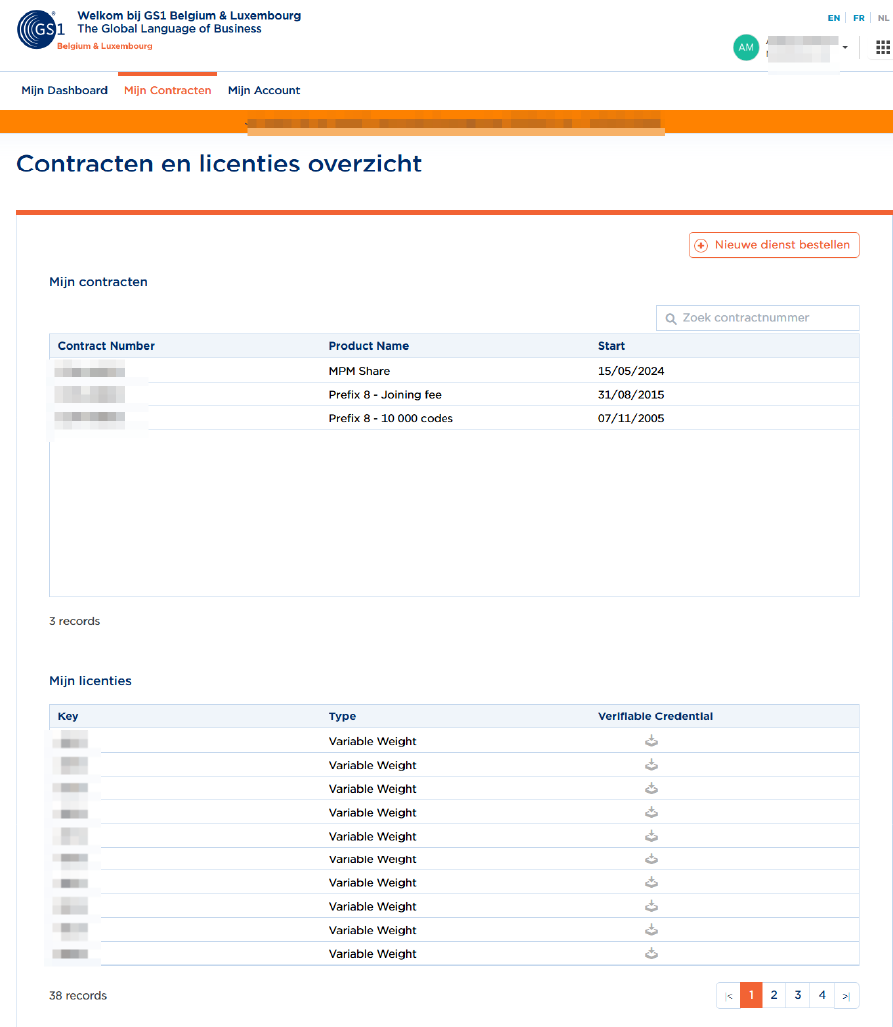Select the Prefix 8 - Joining fee row
The height and width of the screenshot is (1027, 893).
[x=454, y=394]
